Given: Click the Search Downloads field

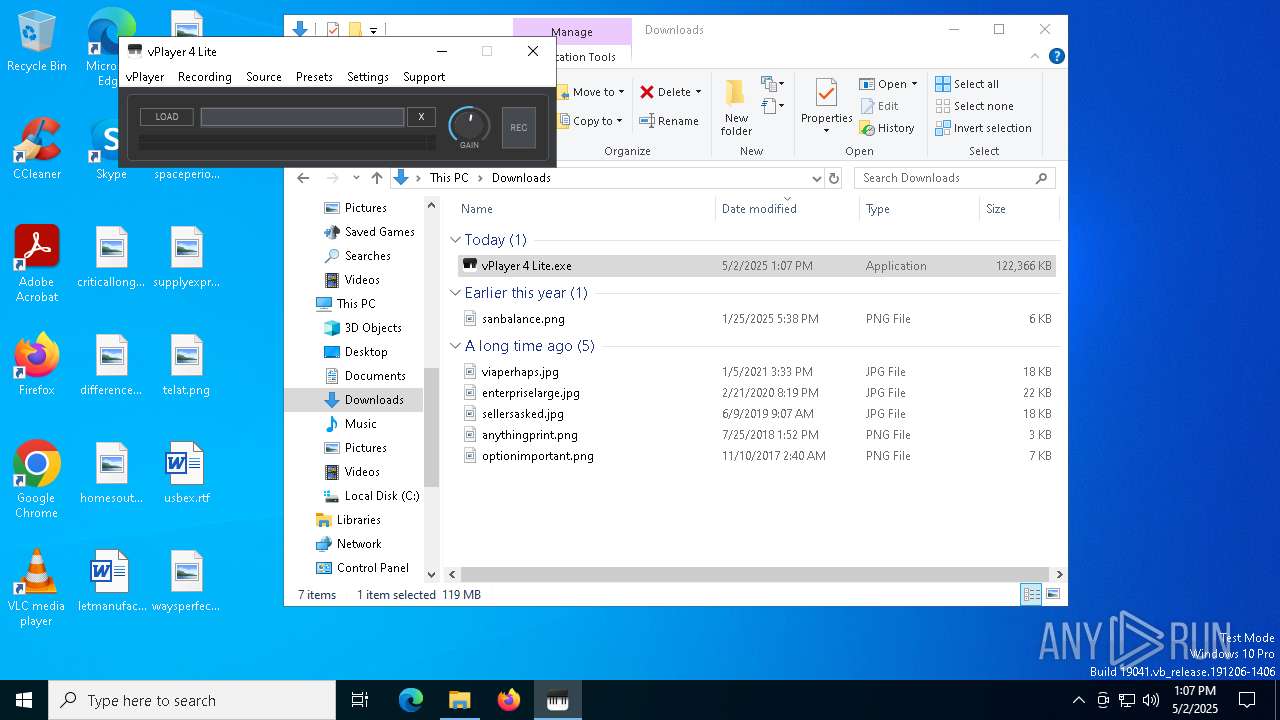Looking at the screenshot, I should coord(955,178).
